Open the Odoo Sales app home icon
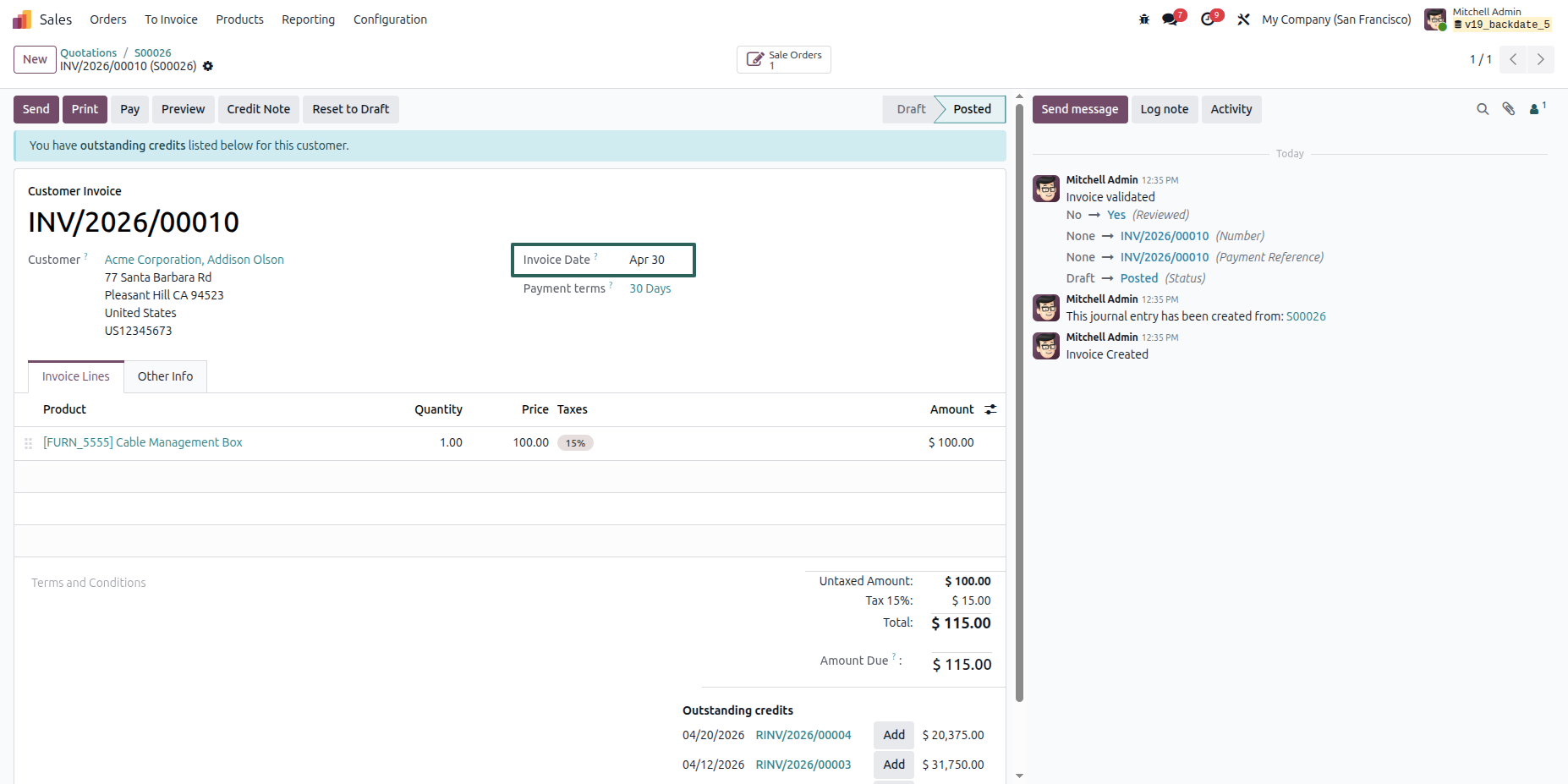 pyautogui.click(x=22, y=19)
